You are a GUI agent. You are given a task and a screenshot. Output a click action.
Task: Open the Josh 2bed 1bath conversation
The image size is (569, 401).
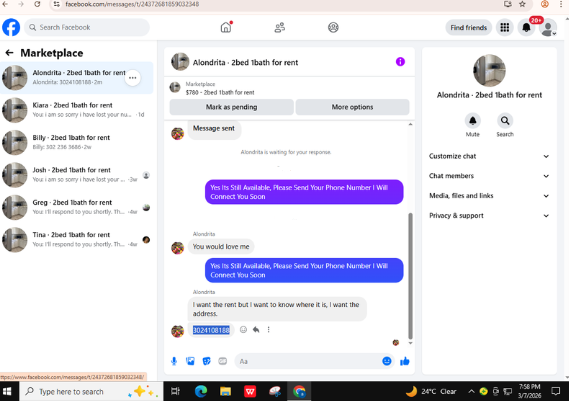[x=77, y=175]
